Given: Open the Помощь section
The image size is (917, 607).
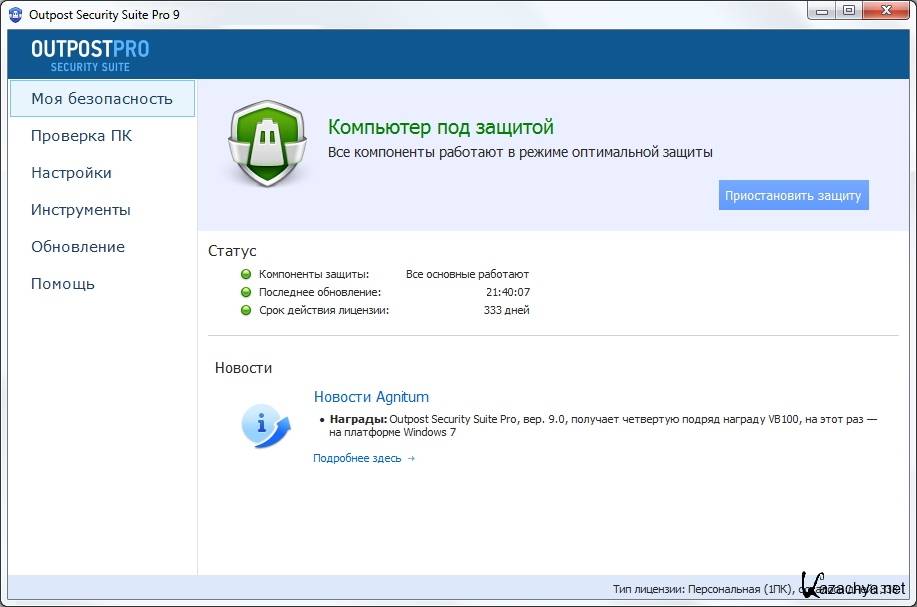Looking at the screenshot, I should coord(63,284).
